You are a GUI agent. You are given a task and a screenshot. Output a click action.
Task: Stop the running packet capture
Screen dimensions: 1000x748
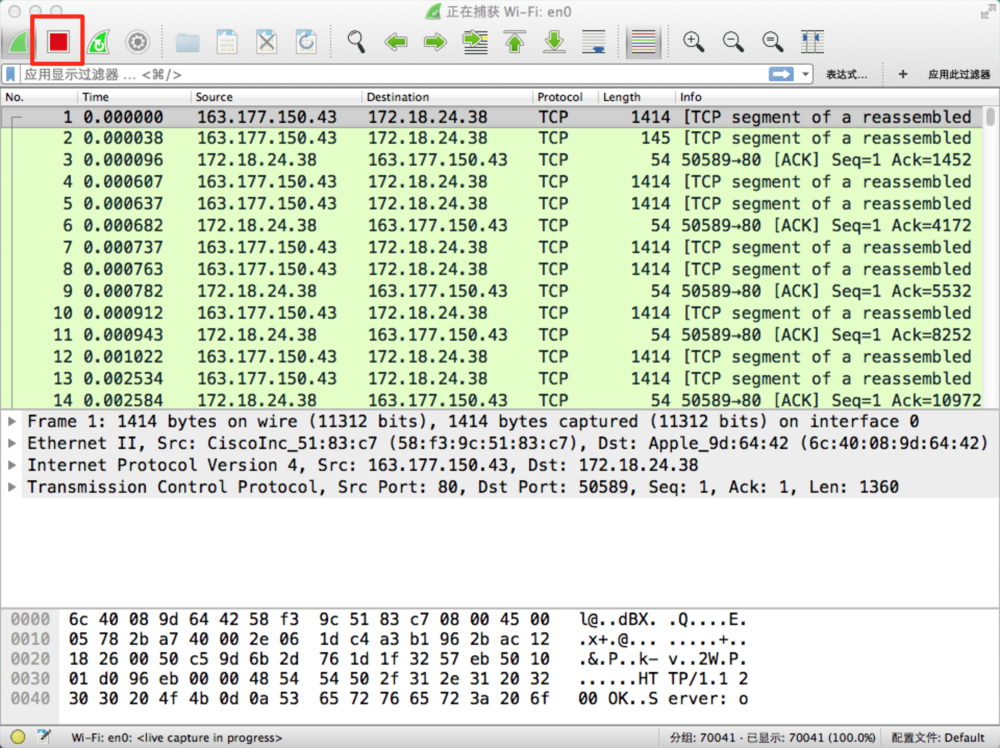[58, 42]
